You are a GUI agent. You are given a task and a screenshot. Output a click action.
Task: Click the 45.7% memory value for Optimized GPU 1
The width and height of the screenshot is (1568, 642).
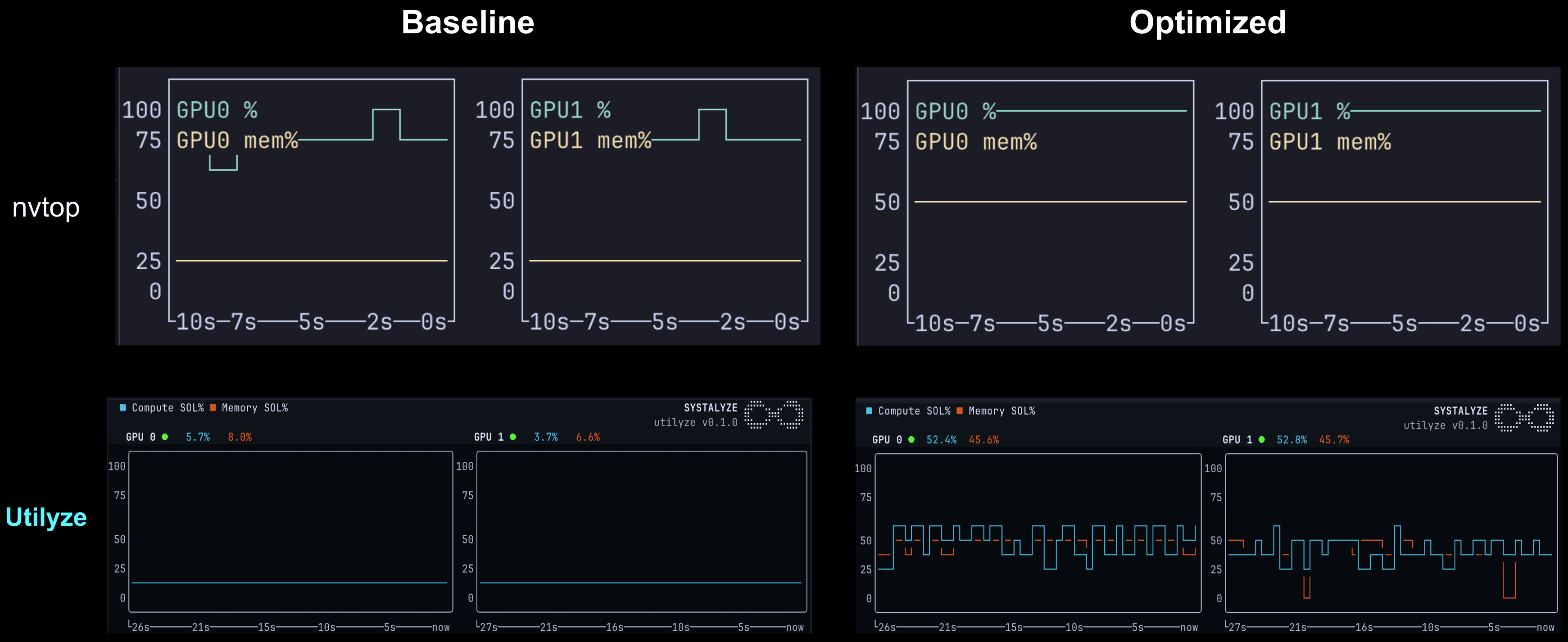click(1334, 439)
